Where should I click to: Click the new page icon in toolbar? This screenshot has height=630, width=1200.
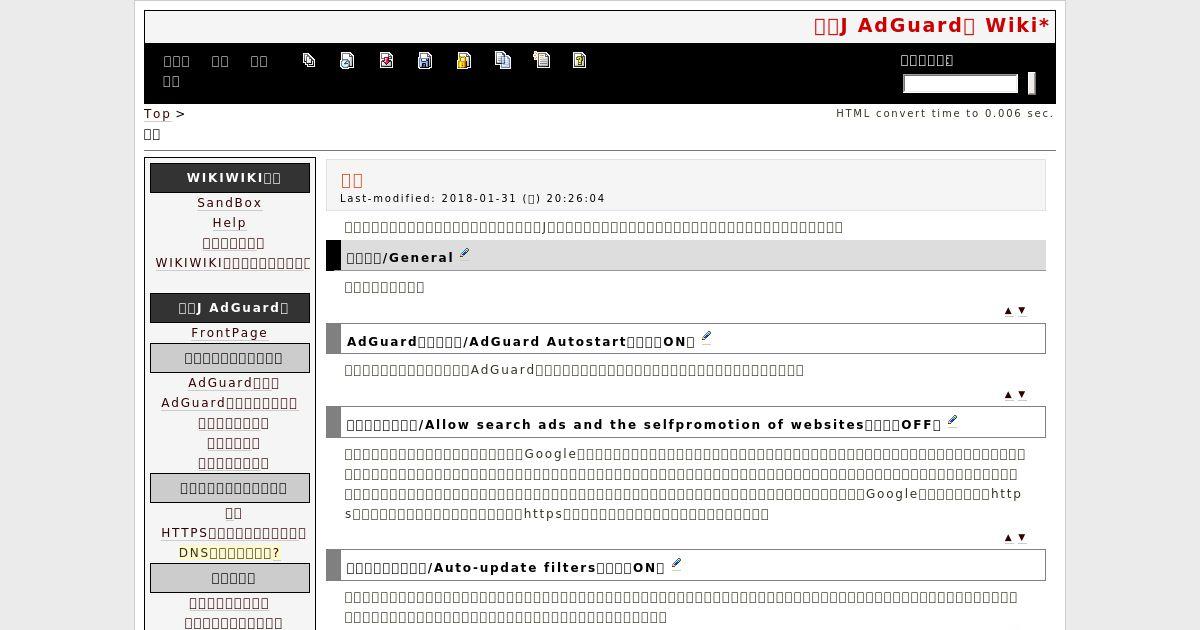(x=309, y=60)
